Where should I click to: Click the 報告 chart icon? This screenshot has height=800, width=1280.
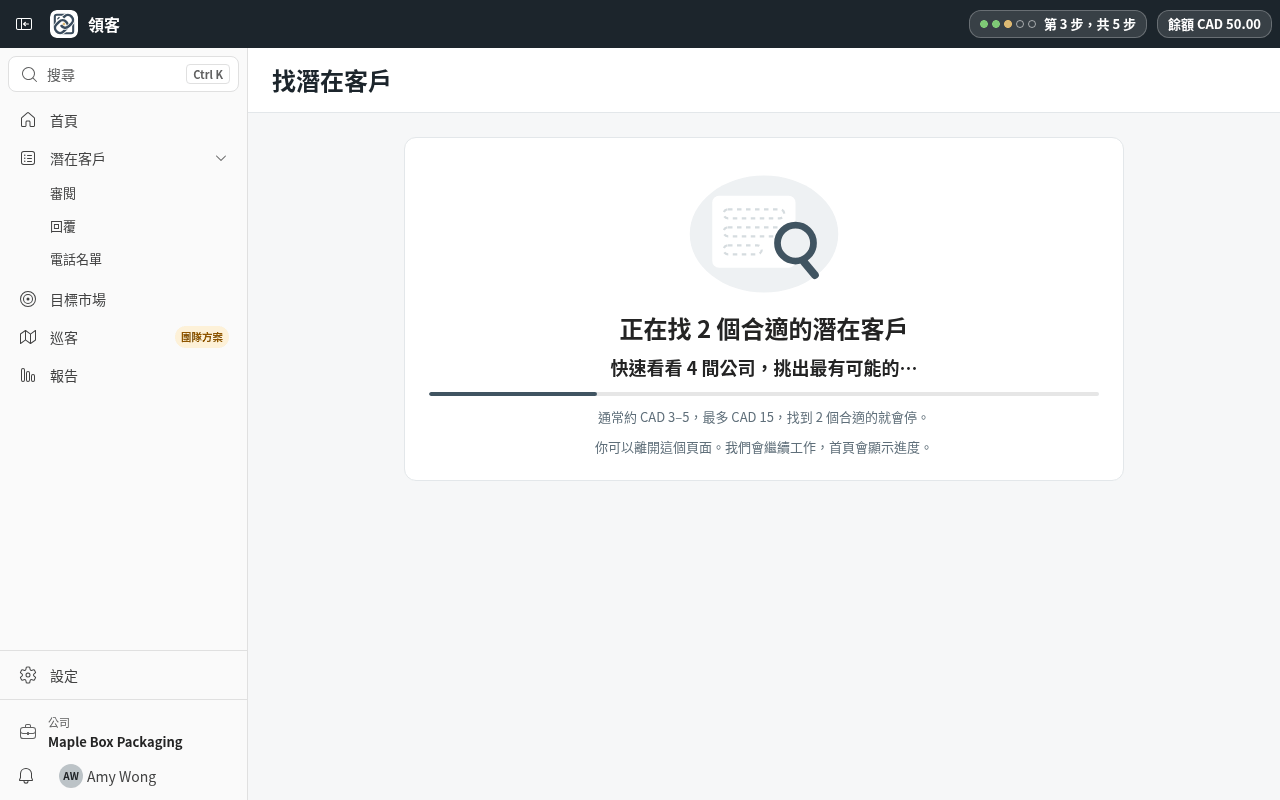[x=28, y=375]
